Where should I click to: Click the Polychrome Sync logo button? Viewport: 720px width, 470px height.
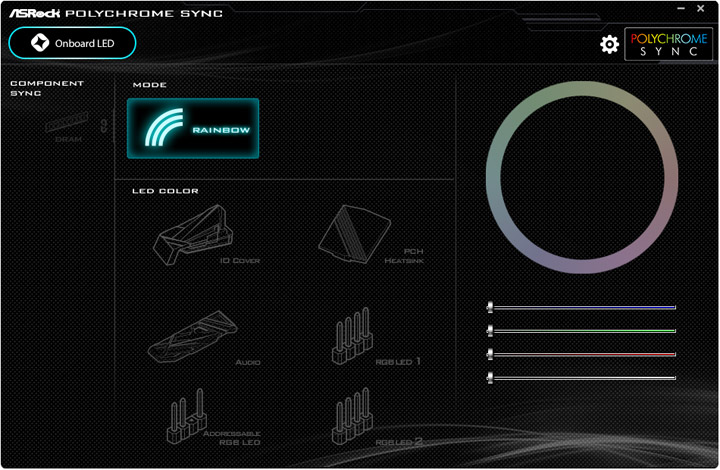(x=669, y=44)
